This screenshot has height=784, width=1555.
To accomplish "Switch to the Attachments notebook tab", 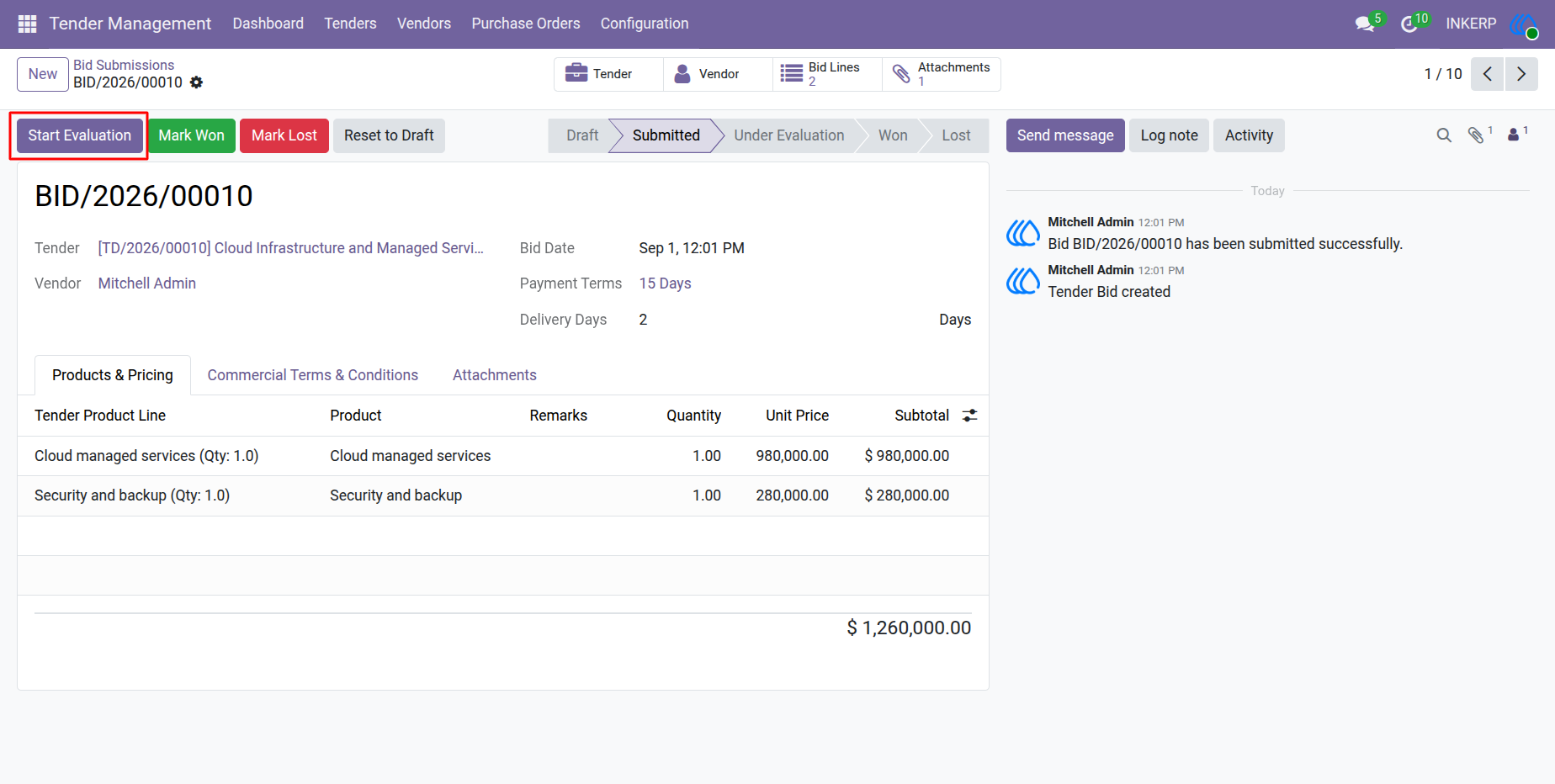I will tap(495, 375).
